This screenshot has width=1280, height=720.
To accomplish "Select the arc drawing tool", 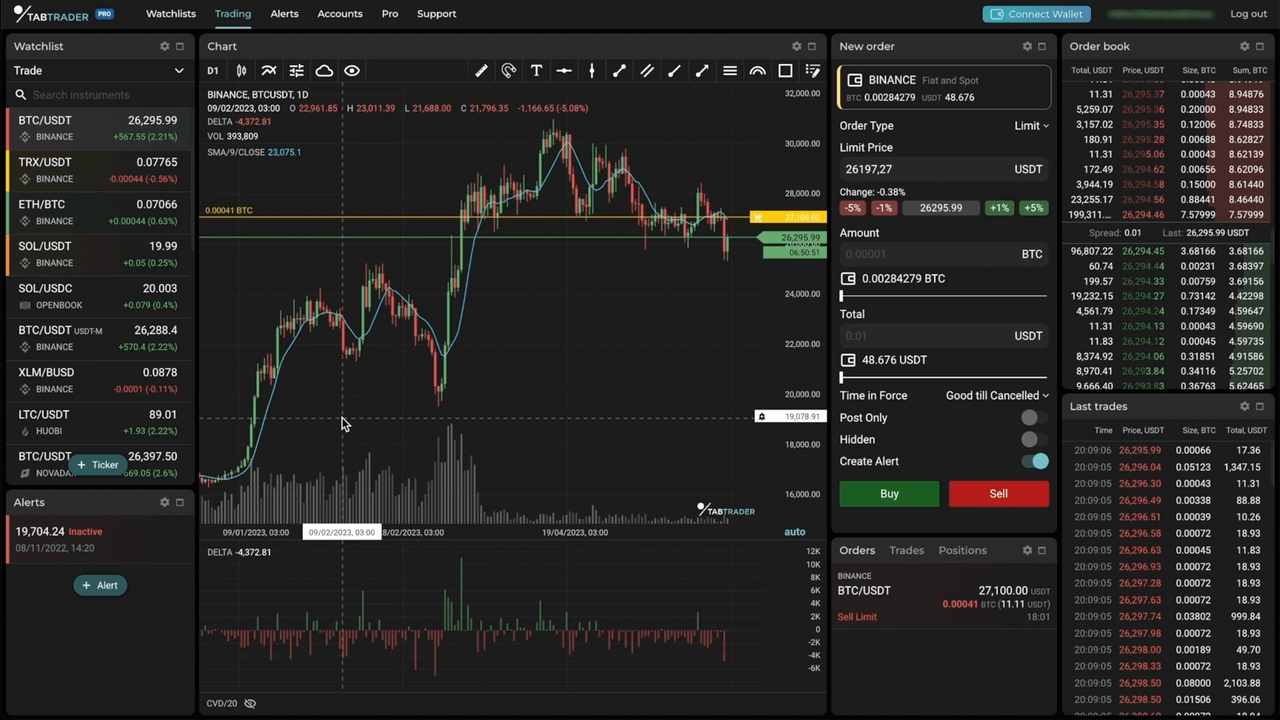I will [x=757, y=71].
